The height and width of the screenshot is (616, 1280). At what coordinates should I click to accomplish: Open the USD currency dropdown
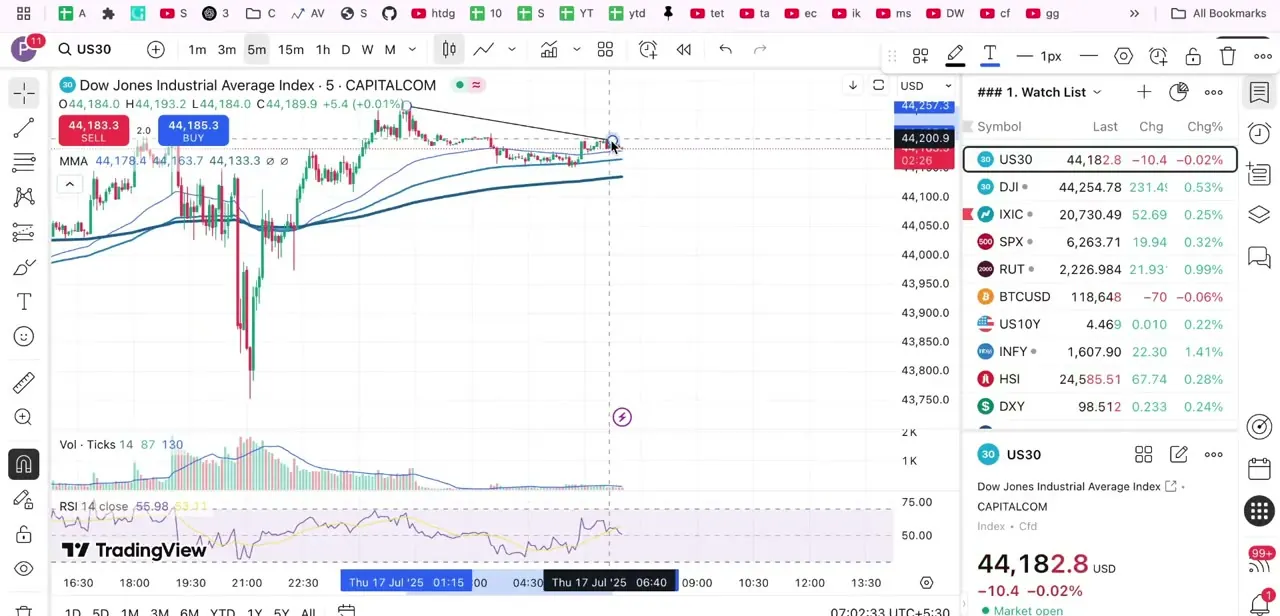pyautogui.click(x=925, y=85)
